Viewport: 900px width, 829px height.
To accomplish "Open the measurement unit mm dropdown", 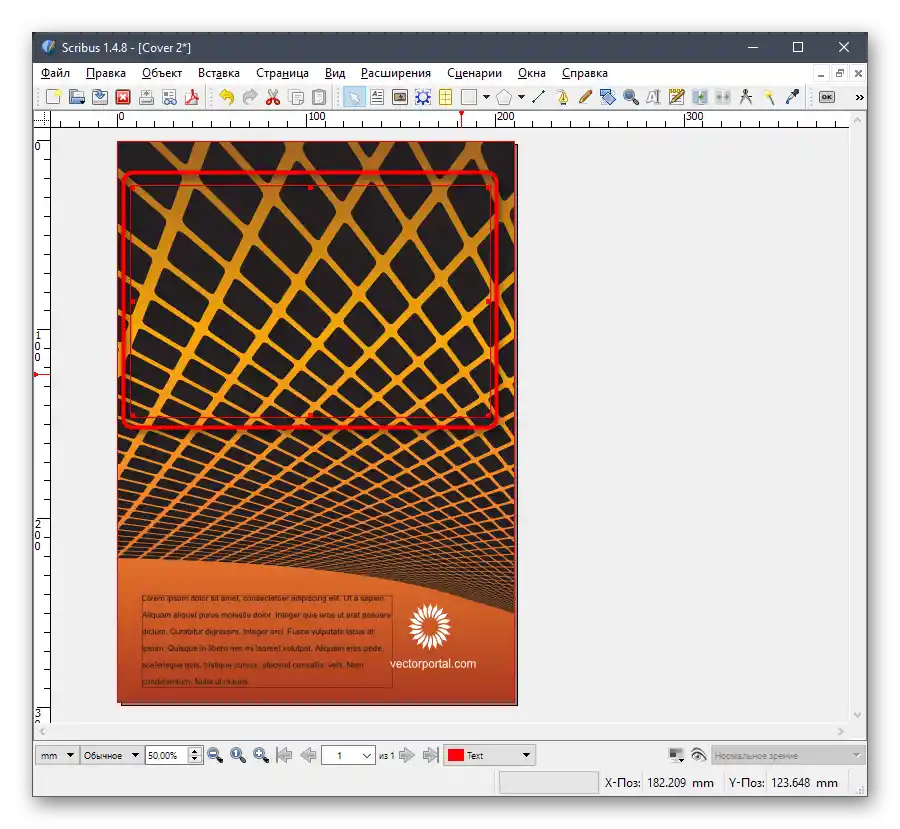I will pyautogui.click(x=58, y=755).
